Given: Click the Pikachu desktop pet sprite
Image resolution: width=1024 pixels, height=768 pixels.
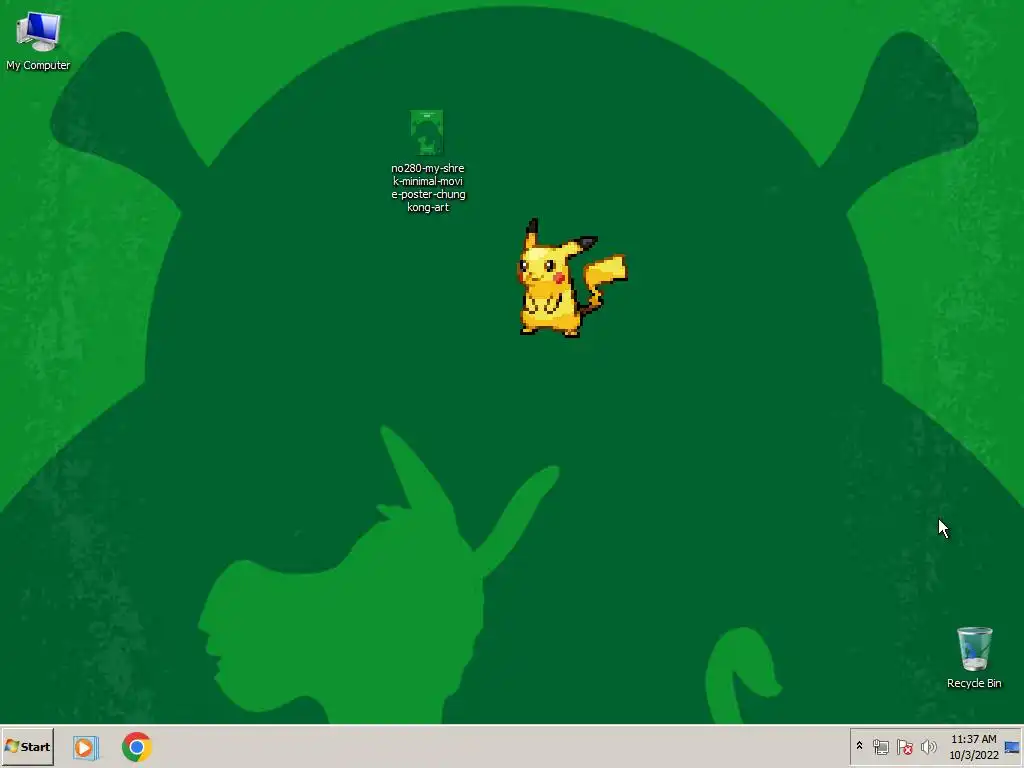Looking at the screenshot, I should tap(571, 278).
